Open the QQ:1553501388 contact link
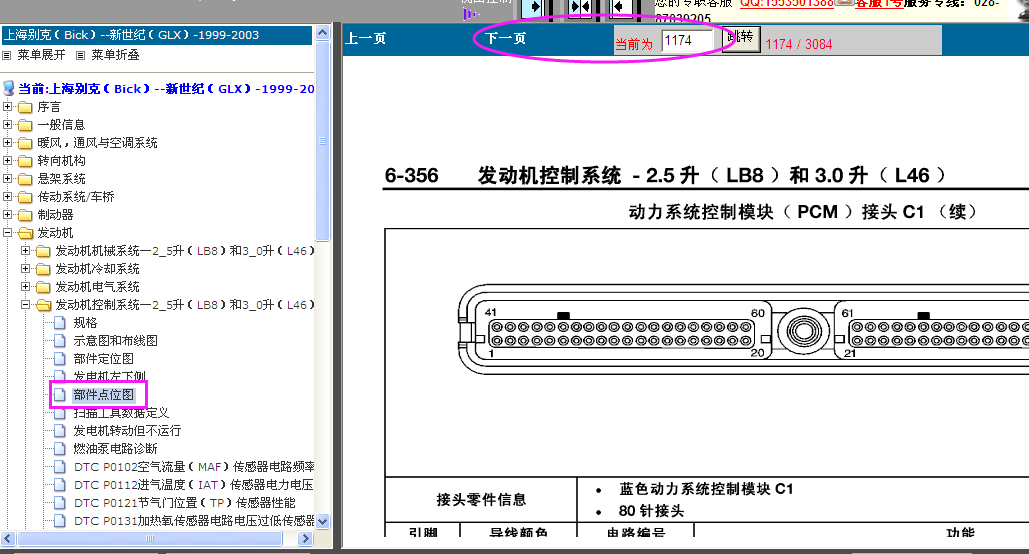 click(x=787, y=3)
